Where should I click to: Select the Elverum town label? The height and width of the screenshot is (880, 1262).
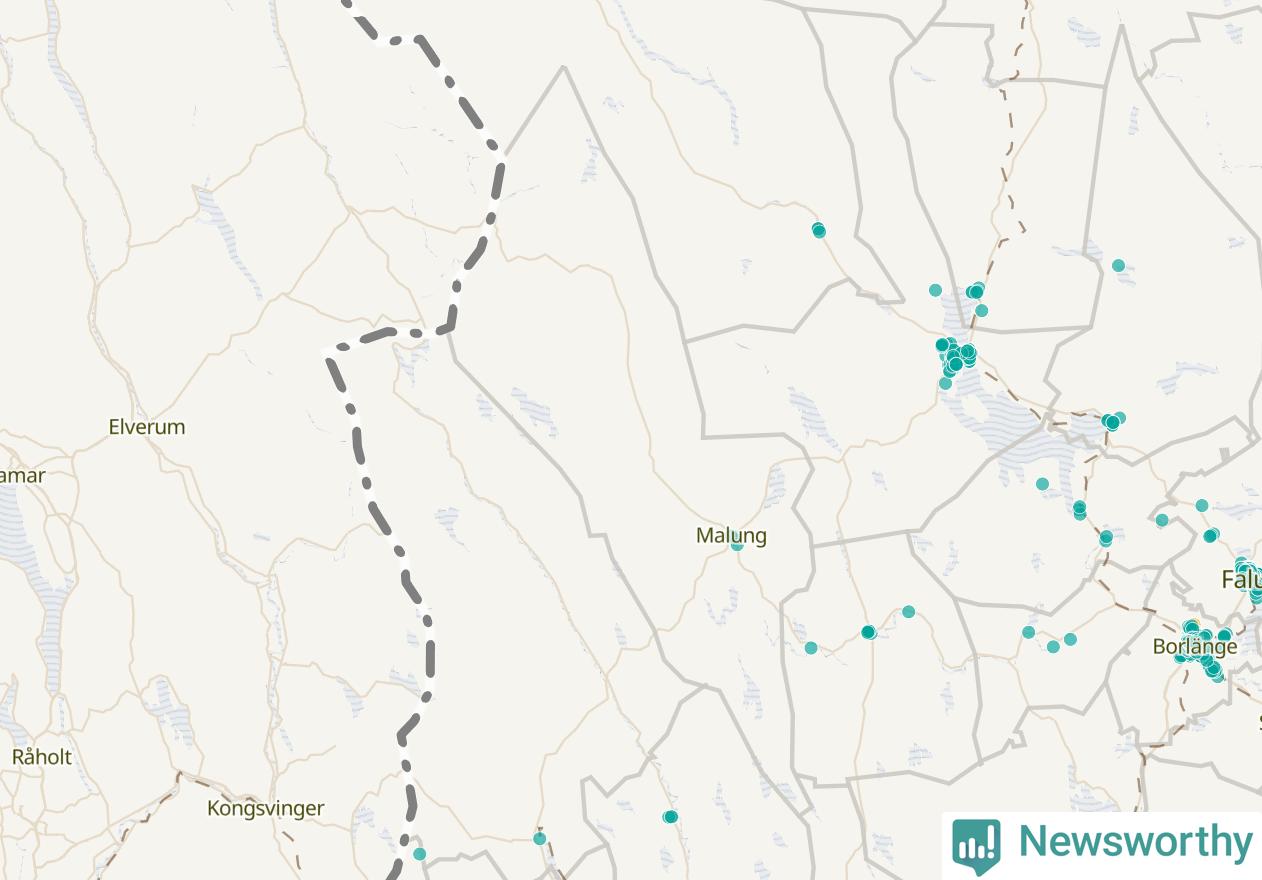tap(147, 427)
